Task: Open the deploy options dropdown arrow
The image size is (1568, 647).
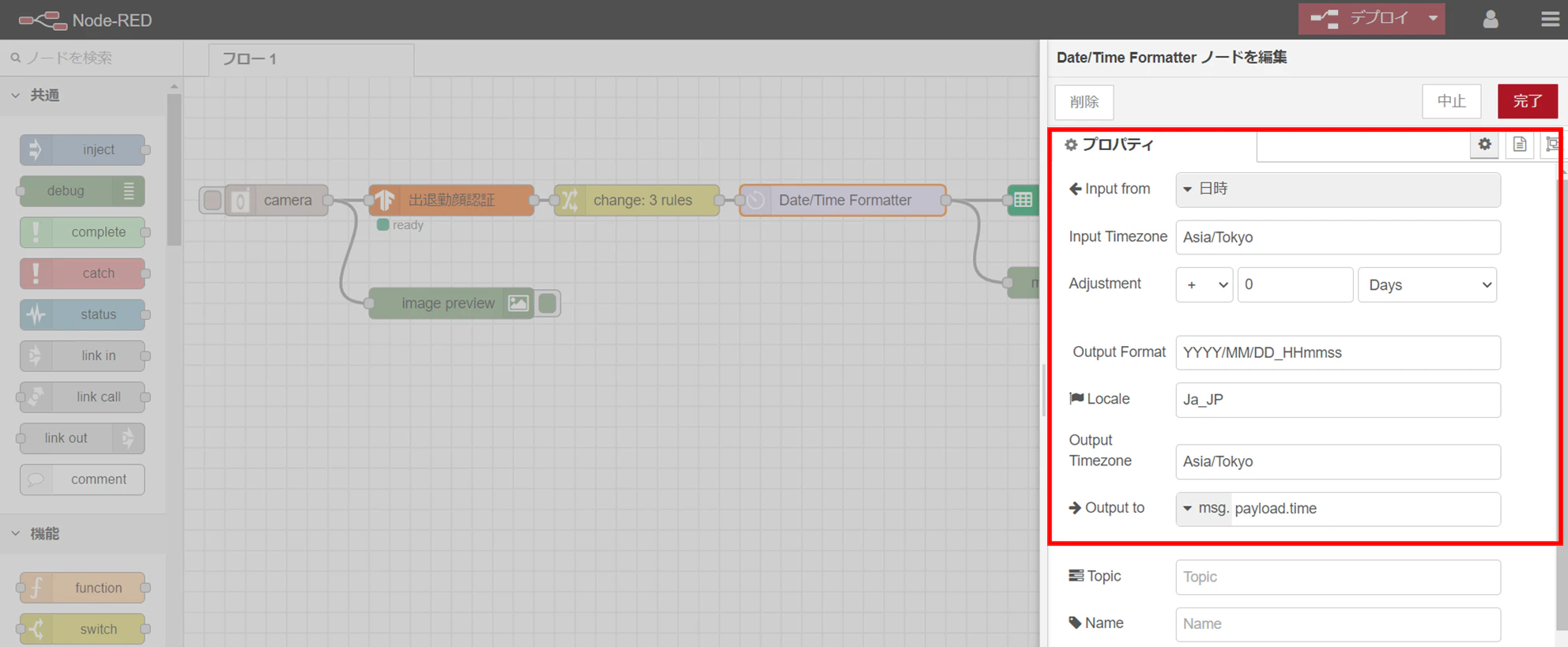Action: [1433, 18]
